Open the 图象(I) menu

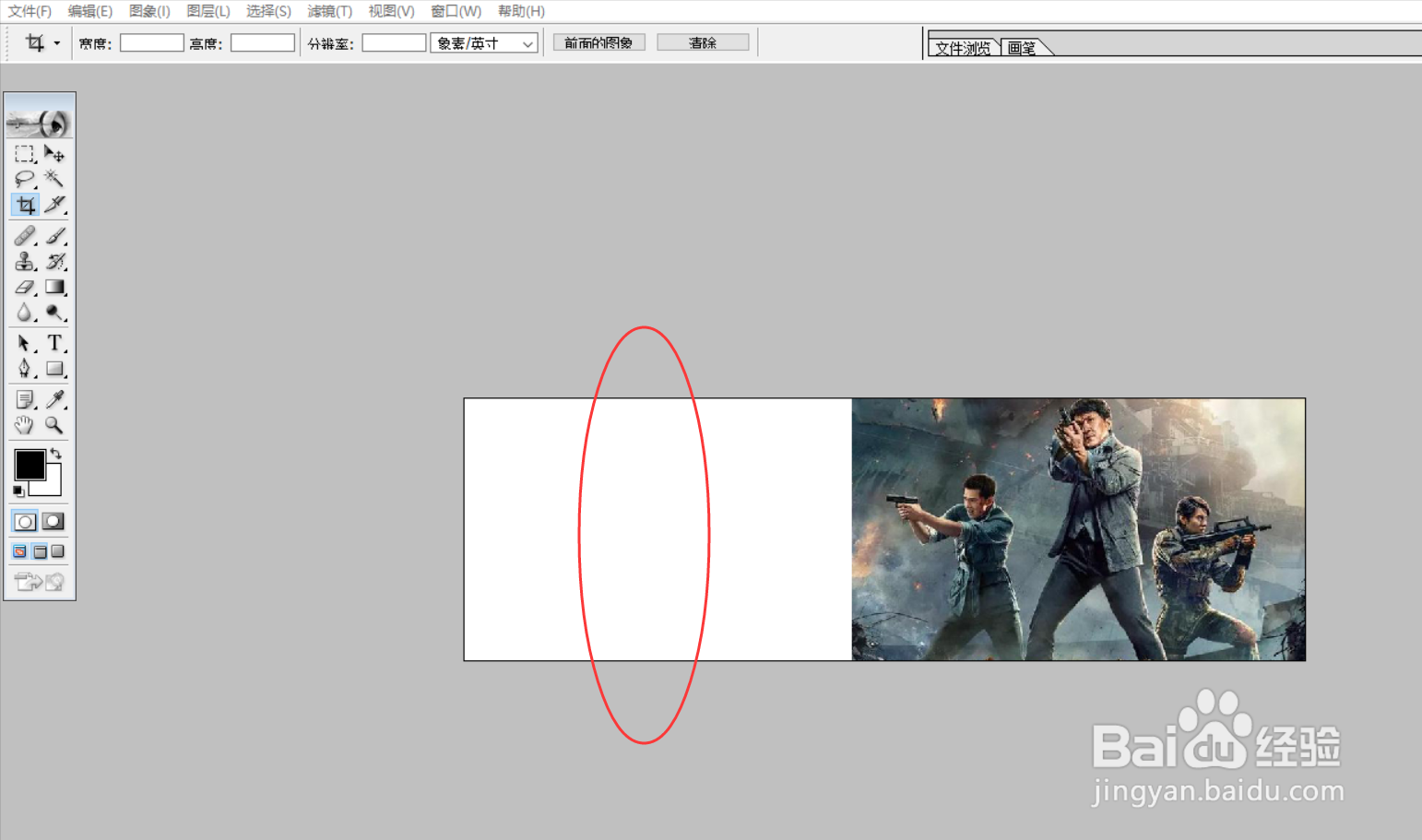pos(149,11)
